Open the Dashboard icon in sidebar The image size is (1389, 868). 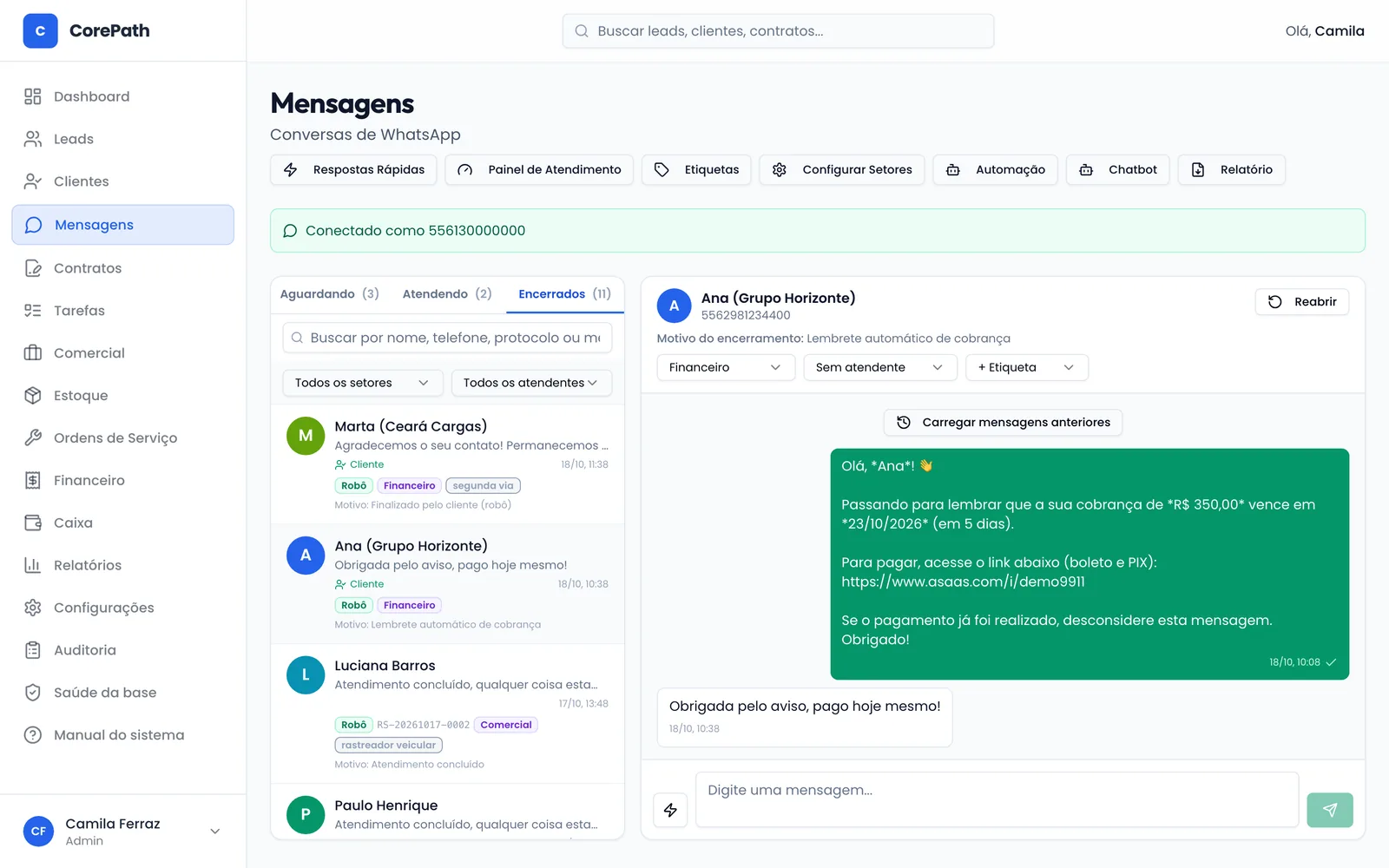coord(33,96)
